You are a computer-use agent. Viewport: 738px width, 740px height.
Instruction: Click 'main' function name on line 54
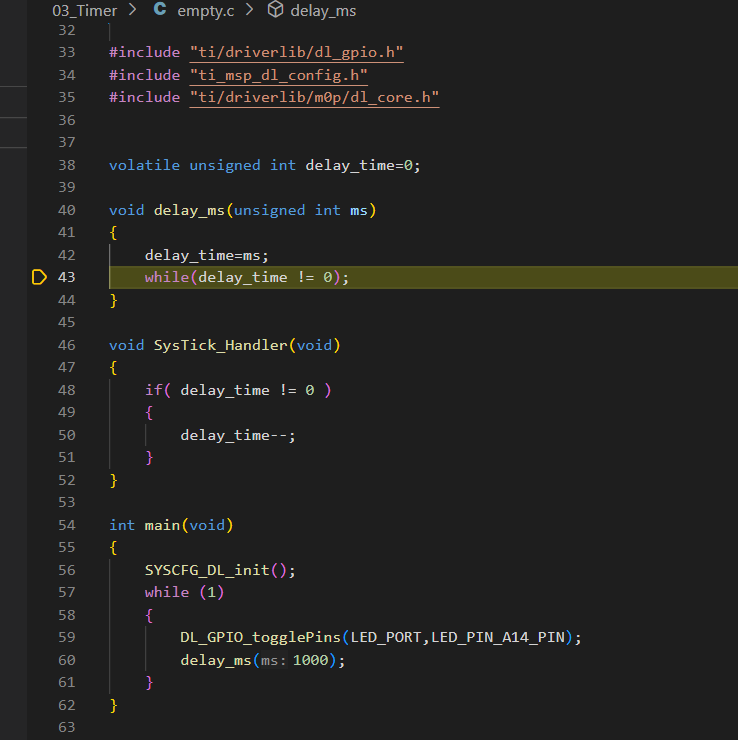[162, 525]
